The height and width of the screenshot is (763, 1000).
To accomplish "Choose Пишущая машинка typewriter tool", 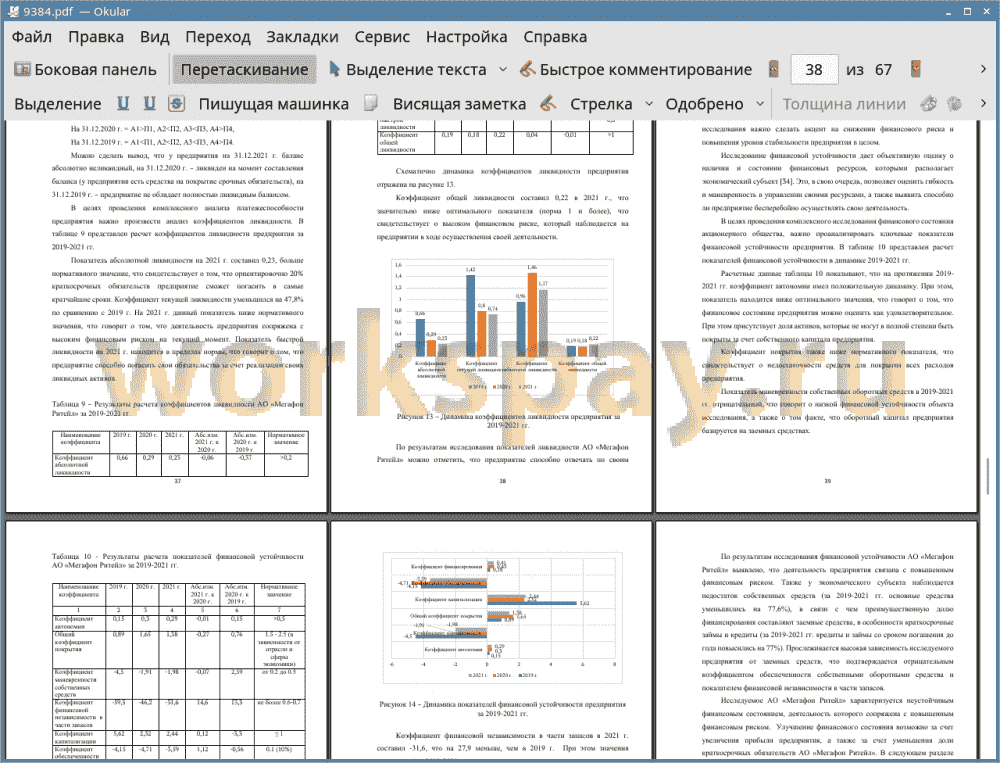I will [x=274, y=104].
